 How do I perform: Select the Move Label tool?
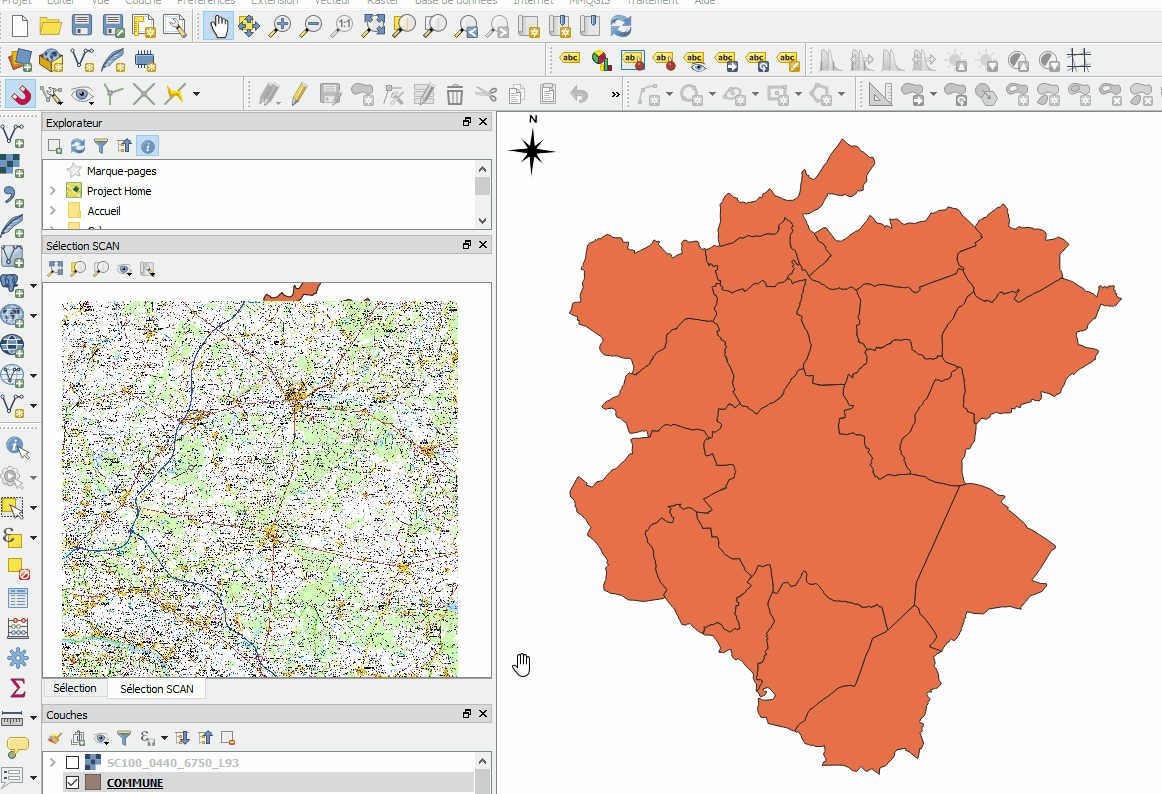726,61
